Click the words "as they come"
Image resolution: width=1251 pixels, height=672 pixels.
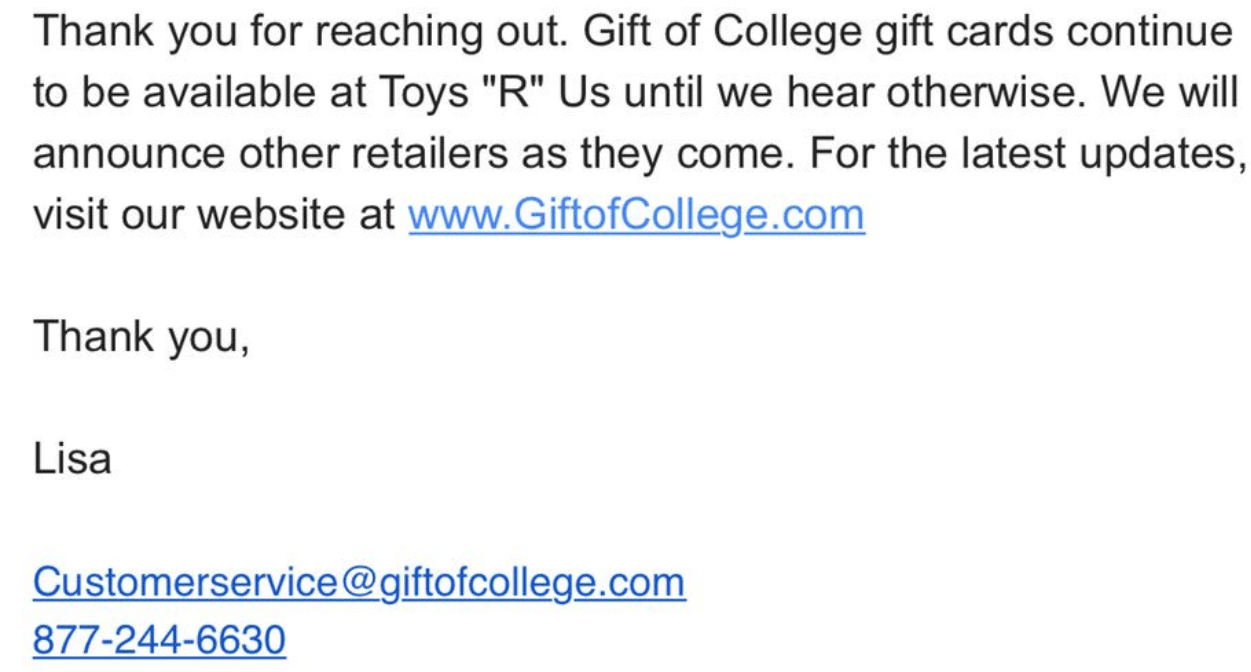(x=649, y=154)
